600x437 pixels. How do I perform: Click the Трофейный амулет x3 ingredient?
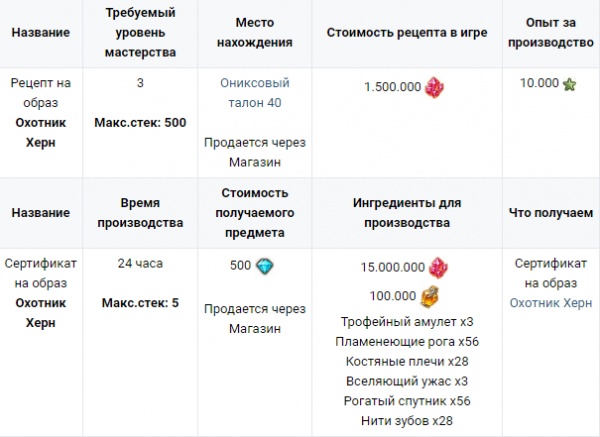tap(407, 321)
